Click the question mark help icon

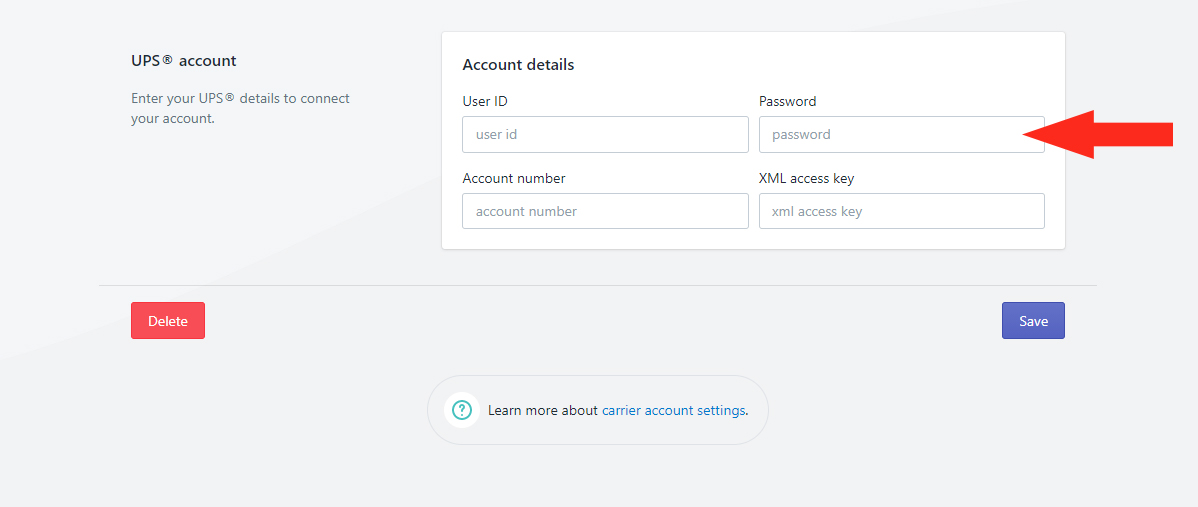pyautogui.click(x=461, y=410)
